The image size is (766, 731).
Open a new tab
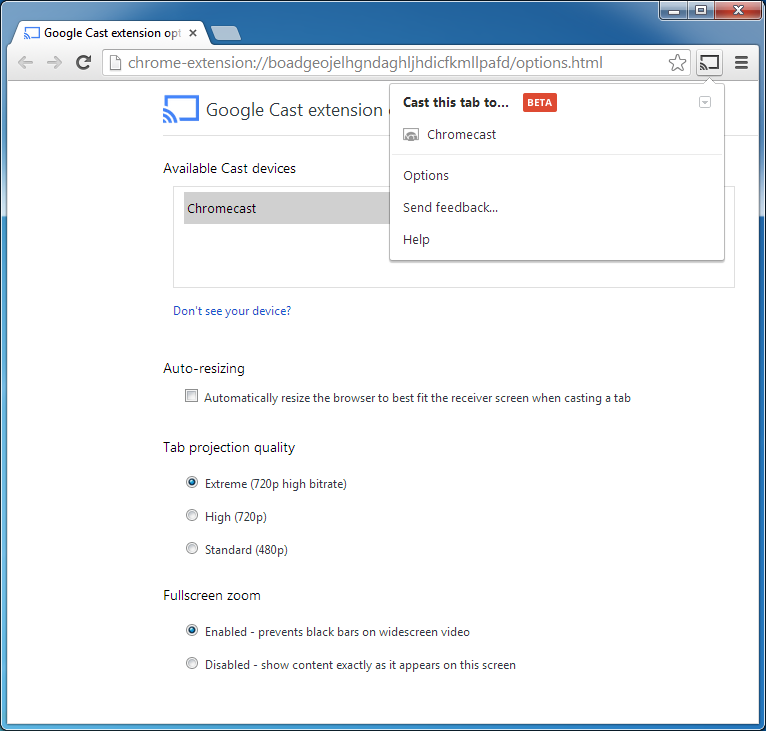click(x=226, y=33)
